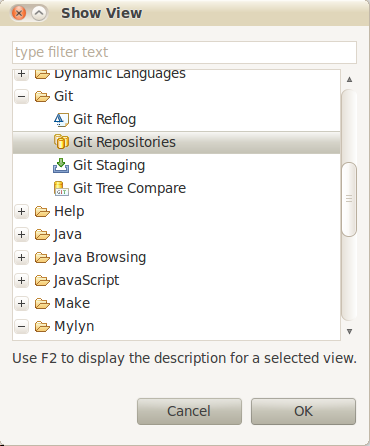The height and width of the screenshot is (446, 370).
Task: Expand the Make category
Action: coord(22,304)
